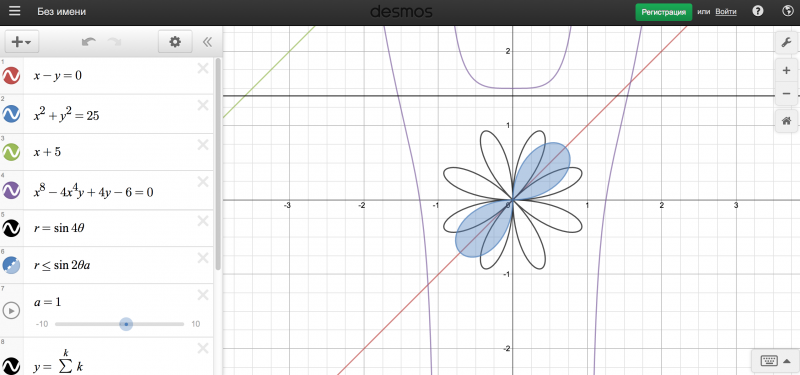Screen dimensions: 800x375
Task: Show the on-screen keypad
Action: (x=776, y=361)
